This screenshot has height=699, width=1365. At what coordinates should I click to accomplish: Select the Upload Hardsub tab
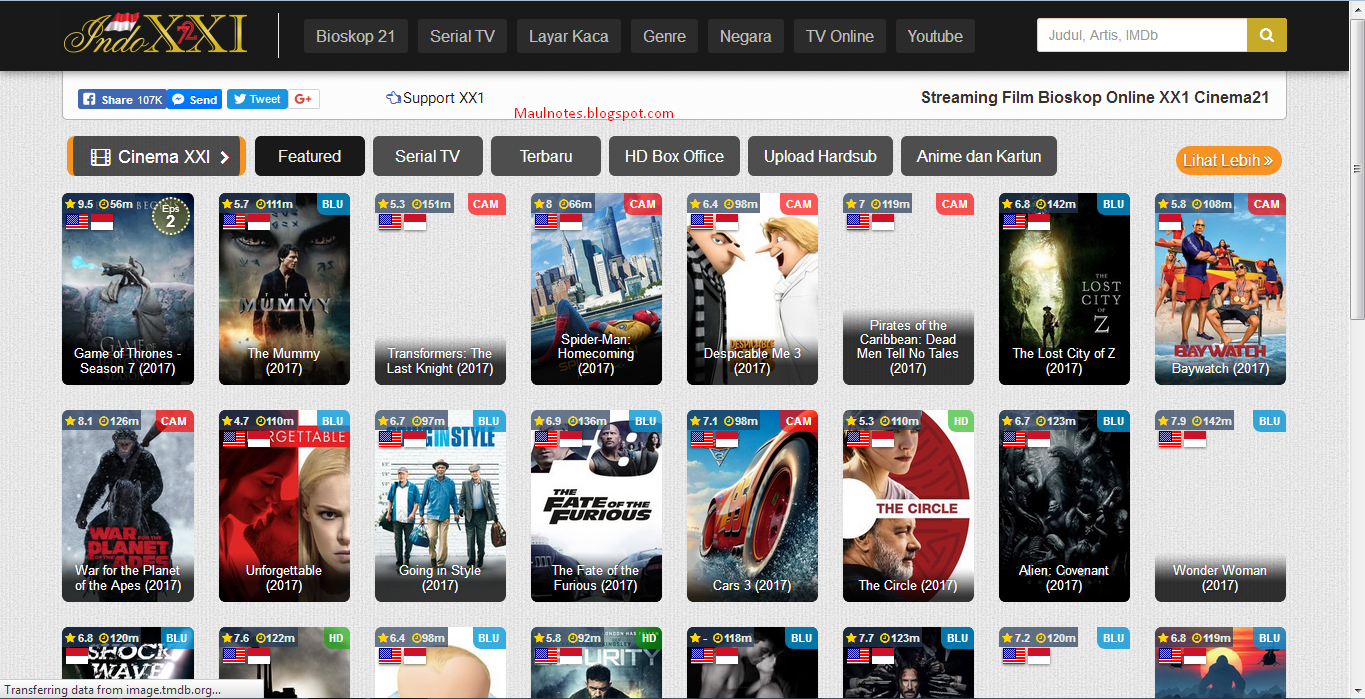click(x=820, y=156)
